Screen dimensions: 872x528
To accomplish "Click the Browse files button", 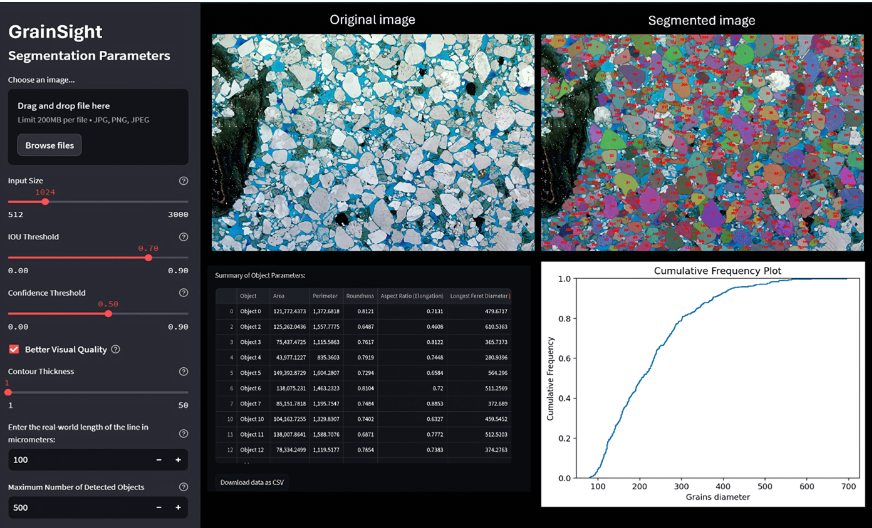I will pos(50,145).
